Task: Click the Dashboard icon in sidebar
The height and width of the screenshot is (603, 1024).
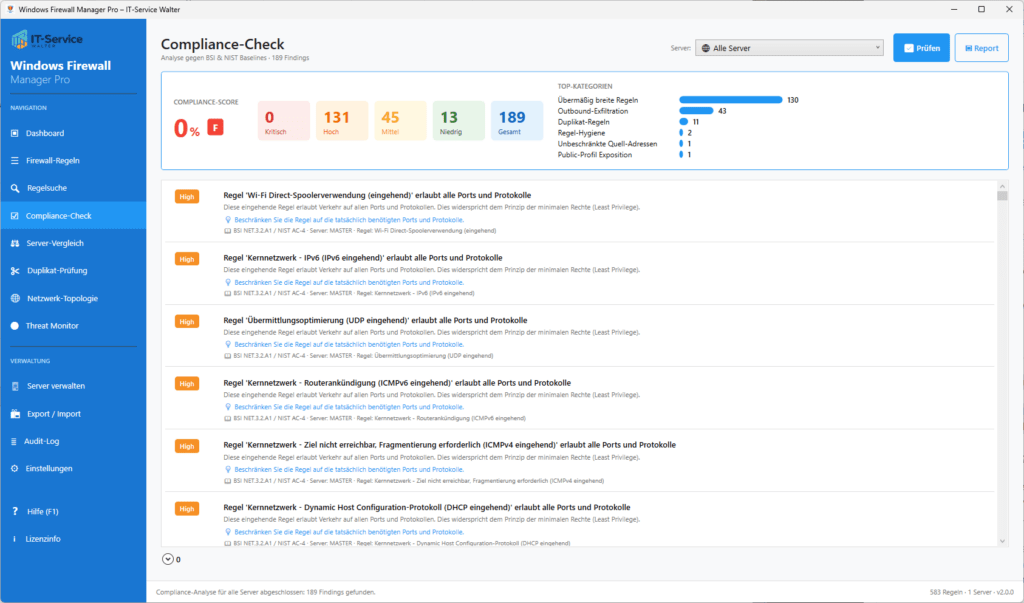Action: point(14,133)
